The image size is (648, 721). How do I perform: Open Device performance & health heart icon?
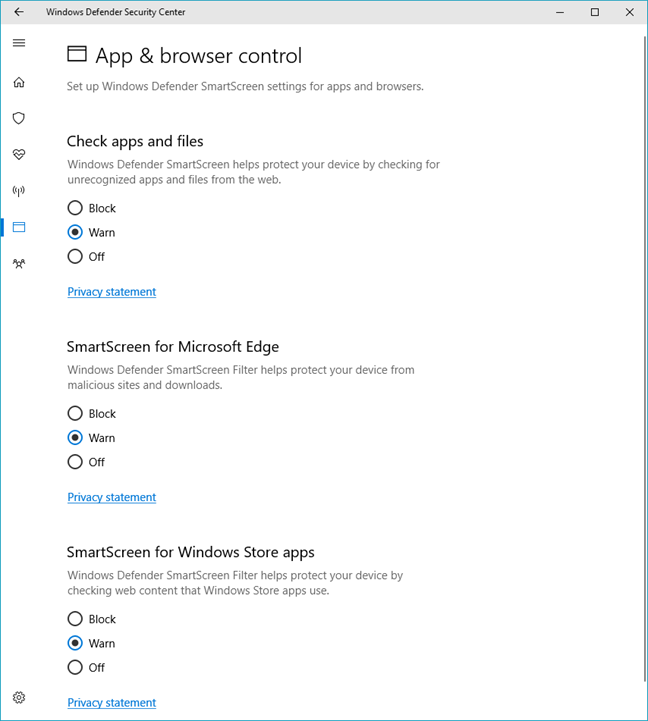(x=19, y=154)
